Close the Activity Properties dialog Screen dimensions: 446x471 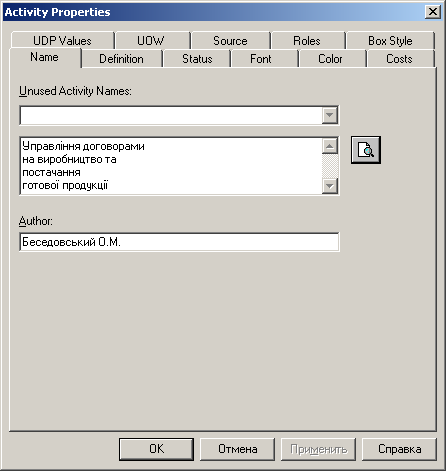coord(433,12)
